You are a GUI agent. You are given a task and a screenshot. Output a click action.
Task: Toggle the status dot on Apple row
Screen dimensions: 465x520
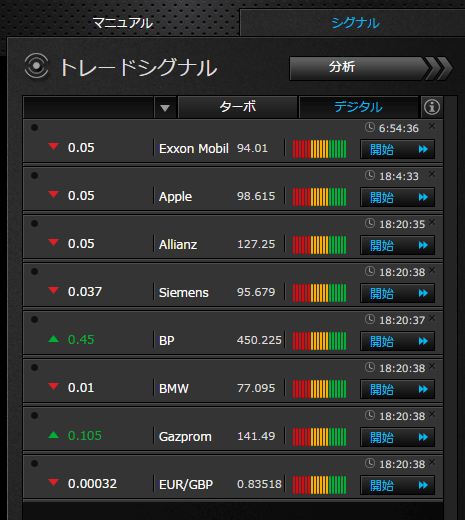[x=34, y=176]
